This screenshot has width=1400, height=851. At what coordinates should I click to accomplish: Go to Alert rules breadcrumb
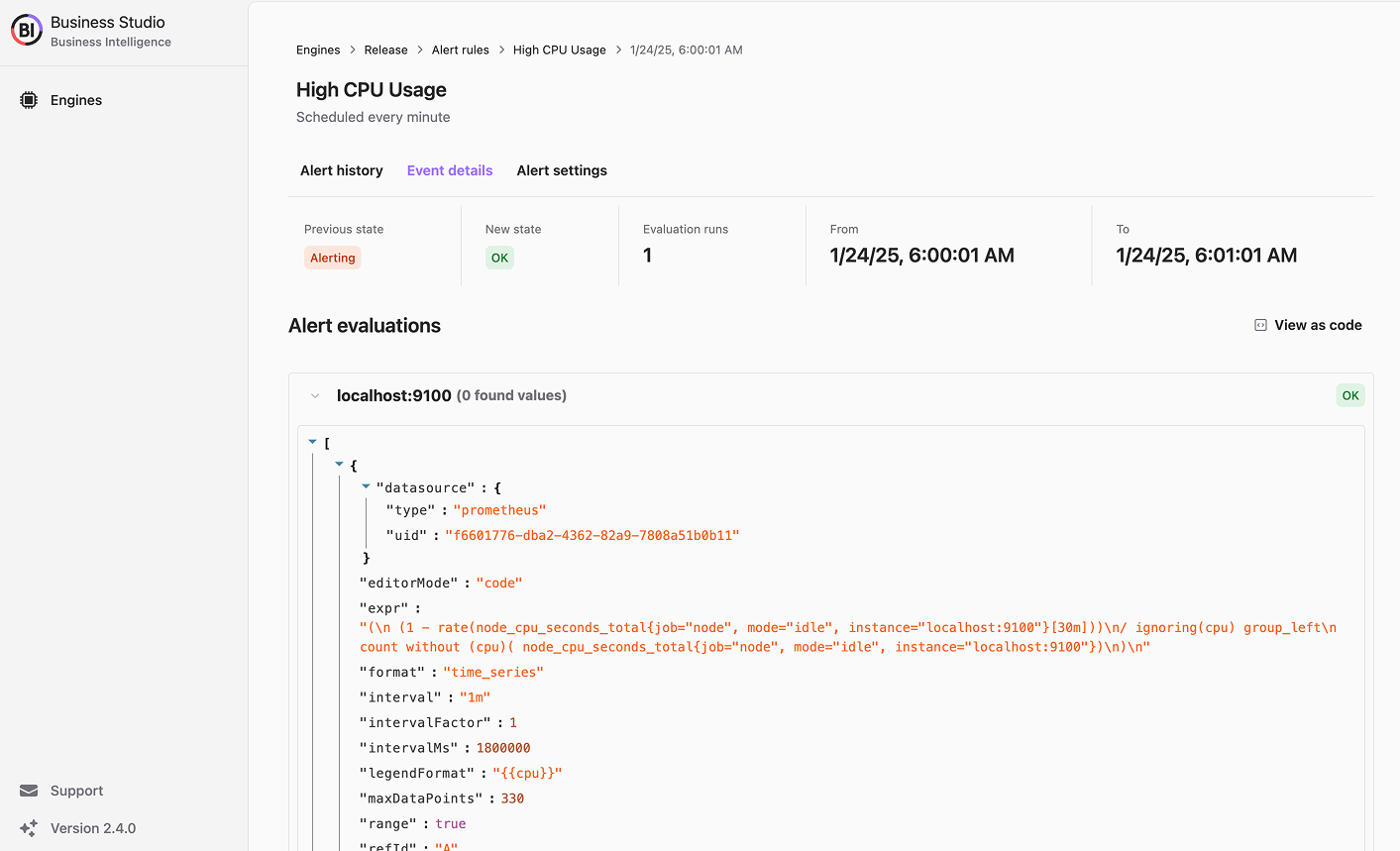point(461,50)
